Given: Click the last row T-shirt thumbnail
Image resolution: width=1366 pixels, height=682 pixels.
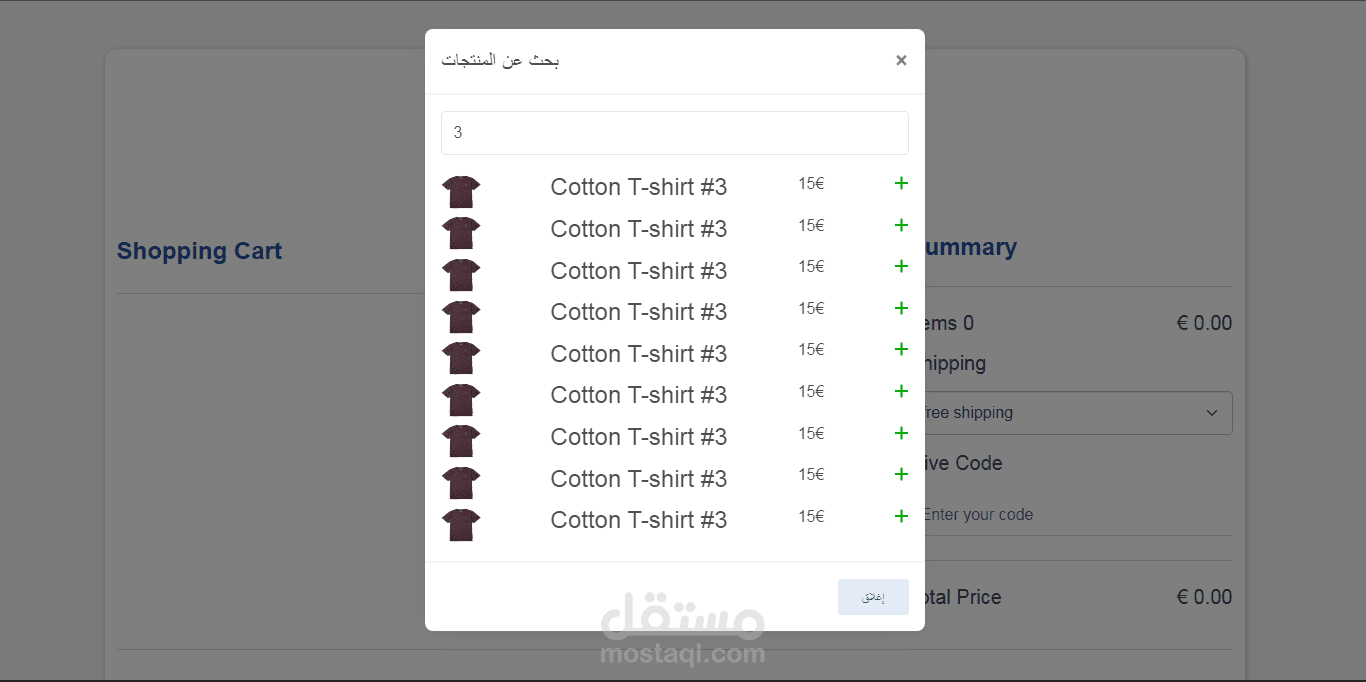Looking at the screenshot, I should click(x=461, y=525).
